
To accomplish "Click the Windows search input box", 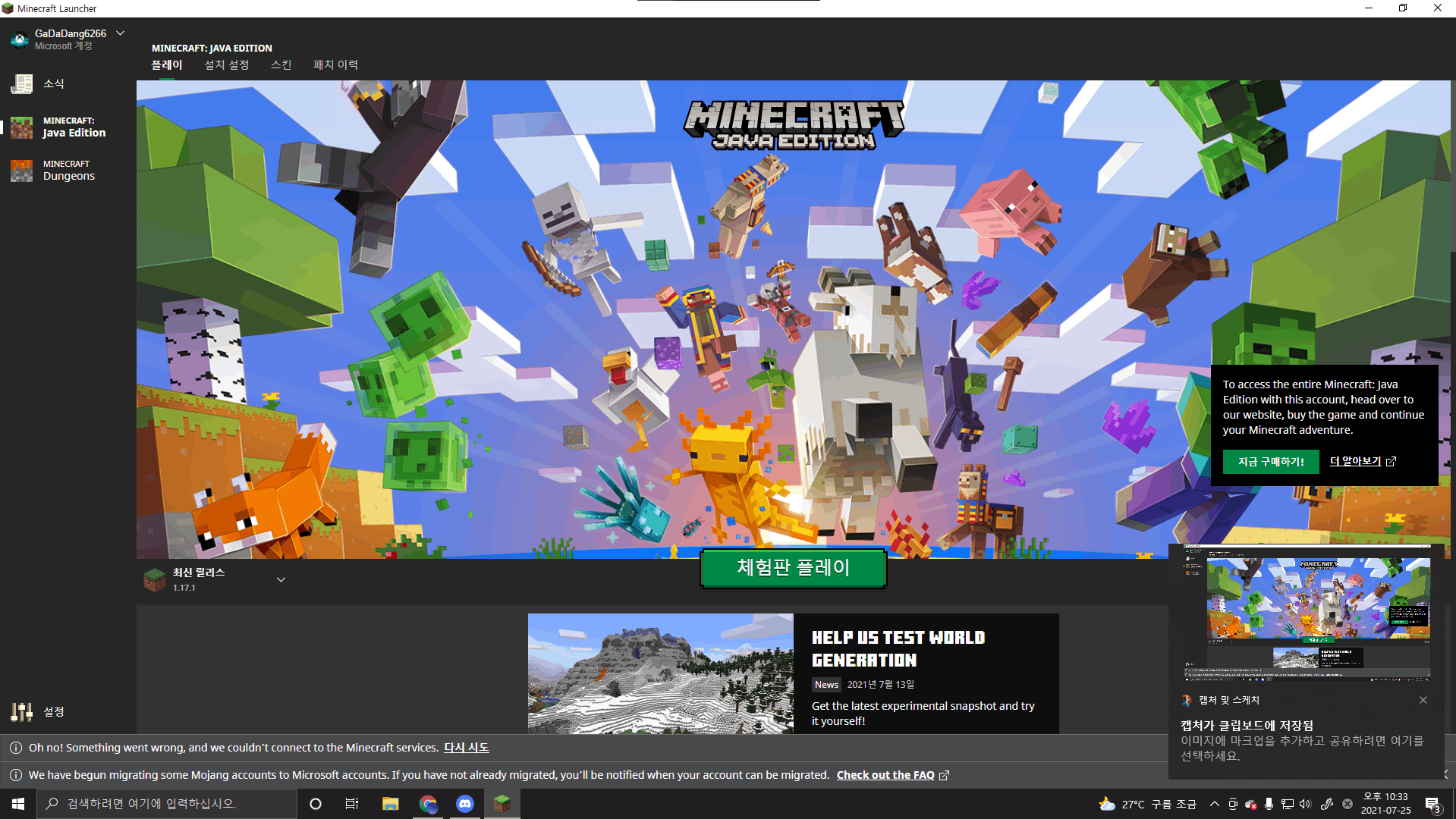I will (167, 804).
